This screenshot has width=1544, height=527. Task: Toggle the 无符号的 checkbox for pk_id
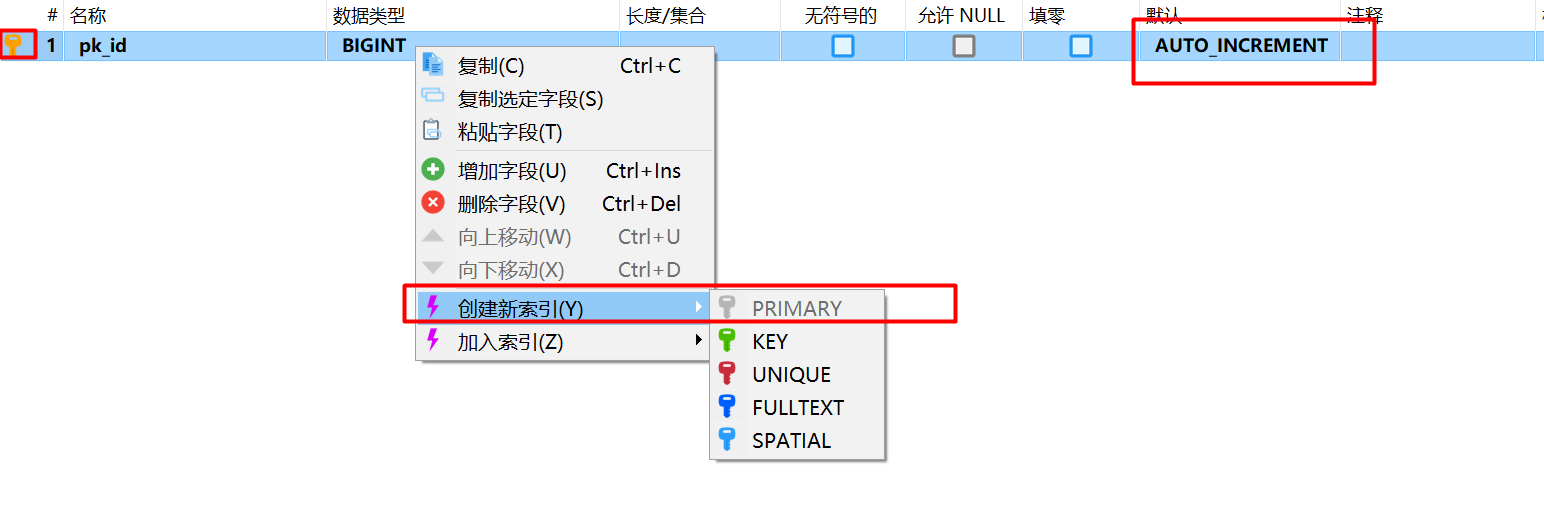point(843,46)
